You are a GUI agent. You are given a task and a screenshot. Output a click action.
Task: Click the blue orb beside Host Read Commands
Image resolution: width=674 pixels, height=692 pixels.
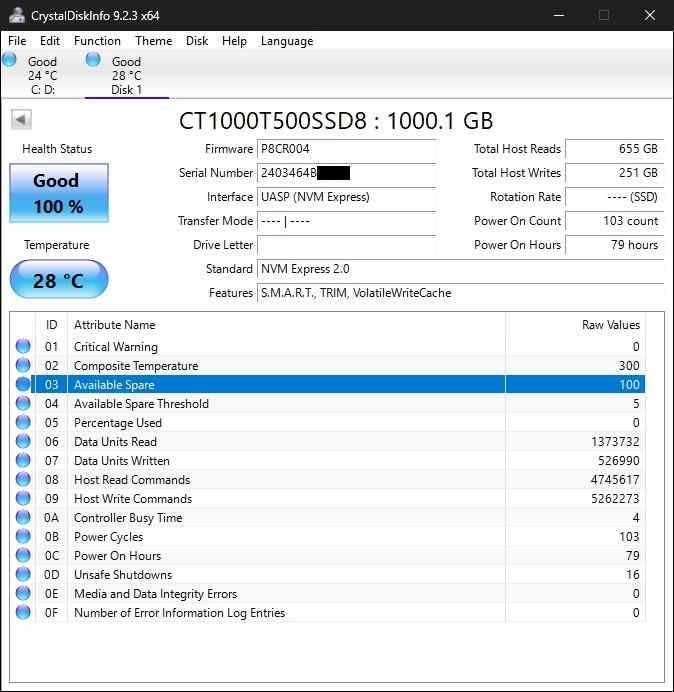click(x=23, y=479)
